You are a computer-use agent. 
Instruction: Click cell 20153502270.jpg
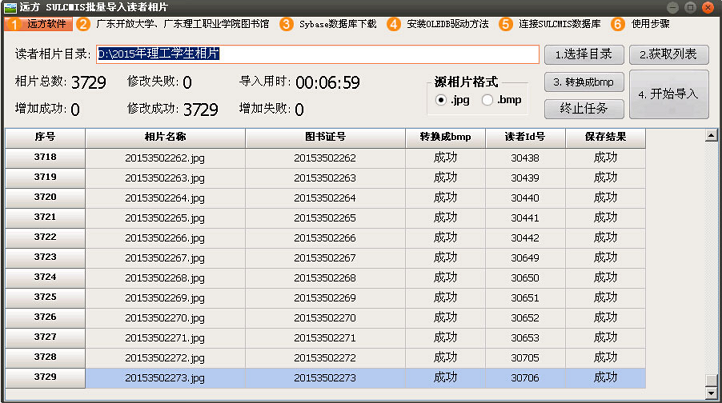point(165,318)
